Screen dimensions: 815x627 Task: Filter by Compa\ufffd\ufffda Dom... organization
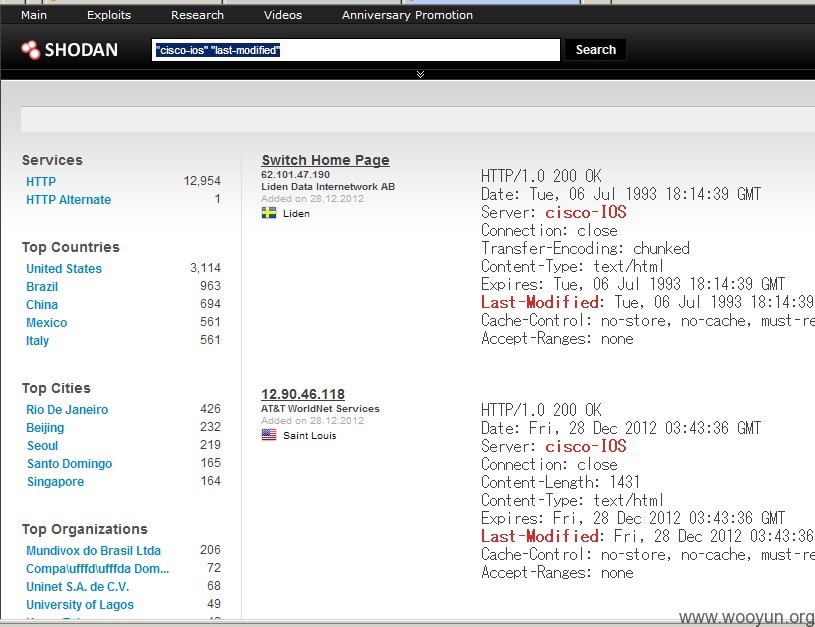click(98, 569)
